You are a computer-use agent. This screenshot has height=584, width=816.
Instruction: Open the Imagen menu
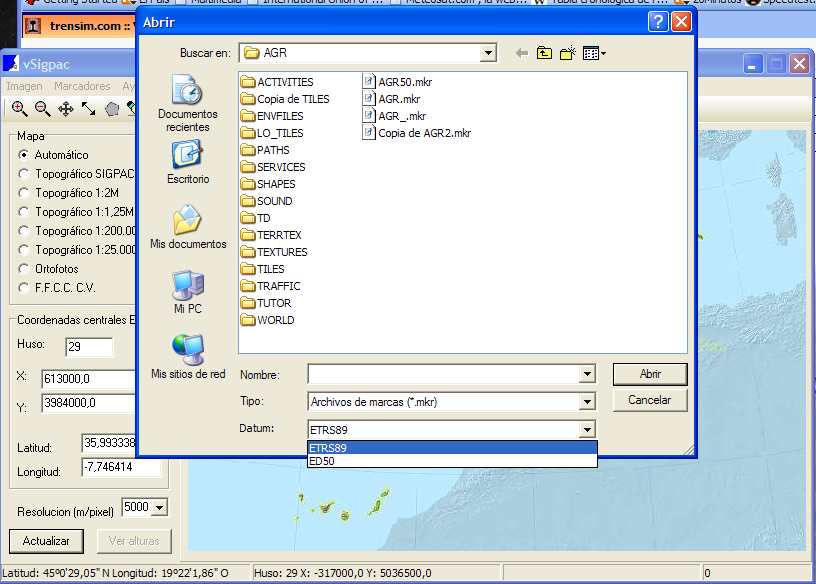click(x=25, y=87)
